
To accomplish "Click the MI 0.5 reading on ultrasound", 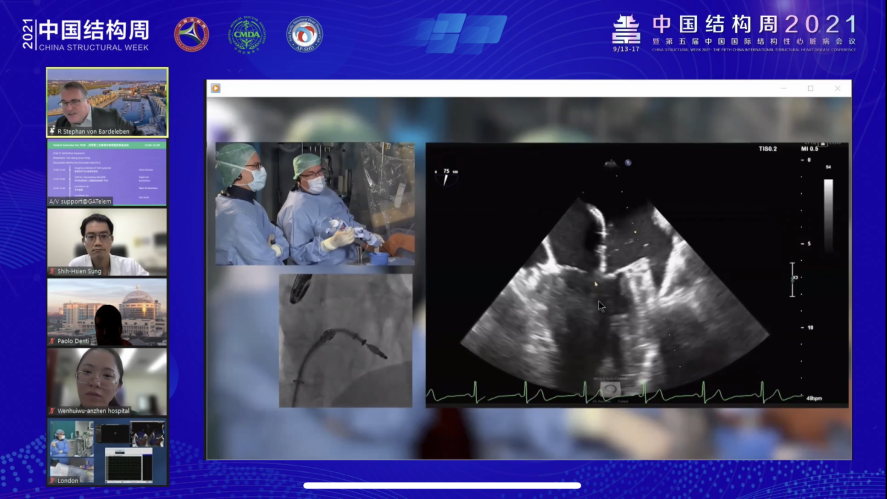I will coord(810,149).
